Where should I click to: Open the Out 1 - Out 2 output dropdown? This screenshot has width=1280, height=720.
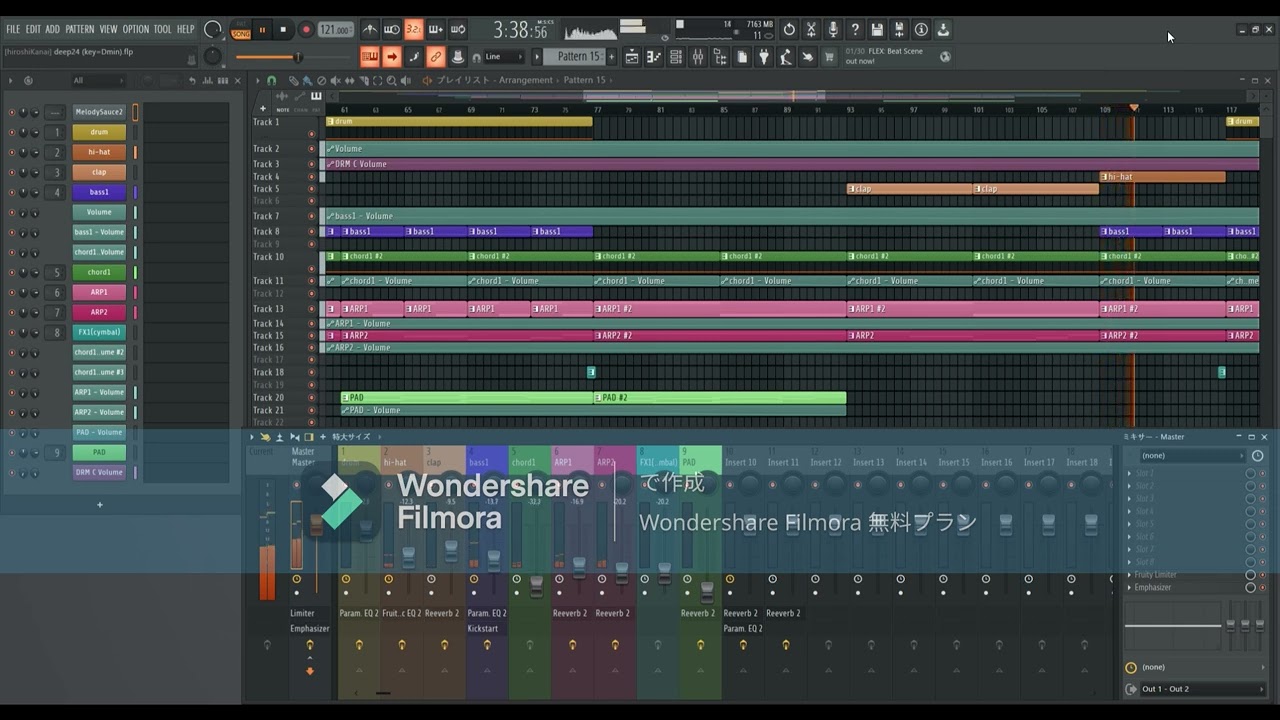[x=1200, y=689]
